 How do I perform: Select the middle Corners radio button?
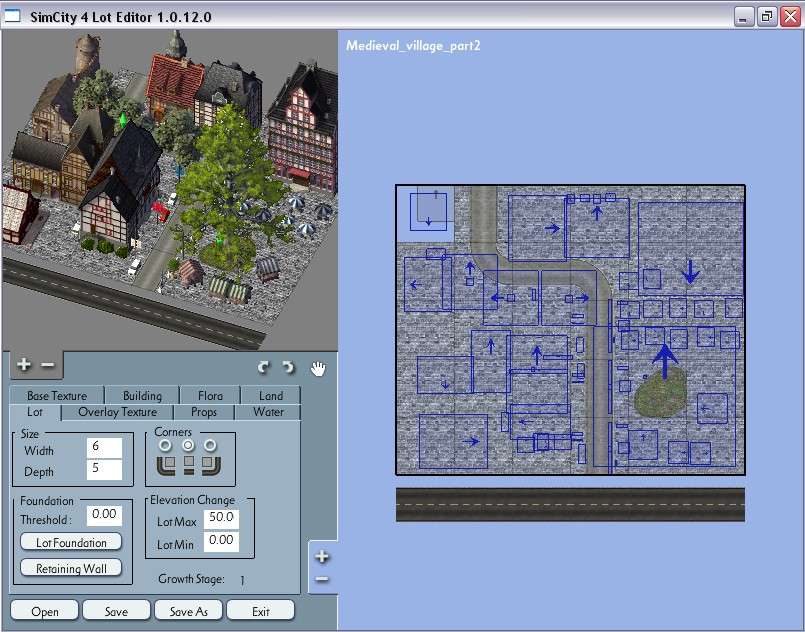188,445
